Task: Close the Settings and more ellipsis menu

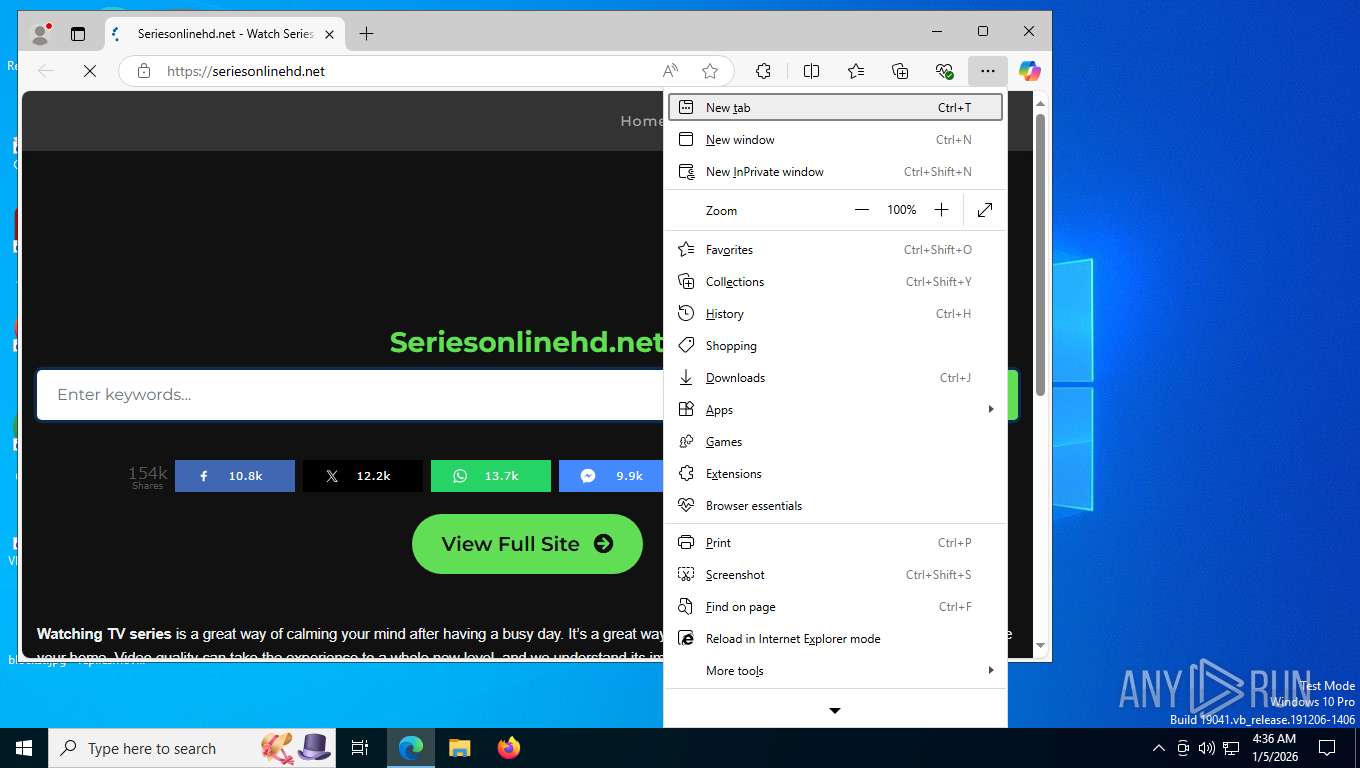Action: tap(988, 71)
